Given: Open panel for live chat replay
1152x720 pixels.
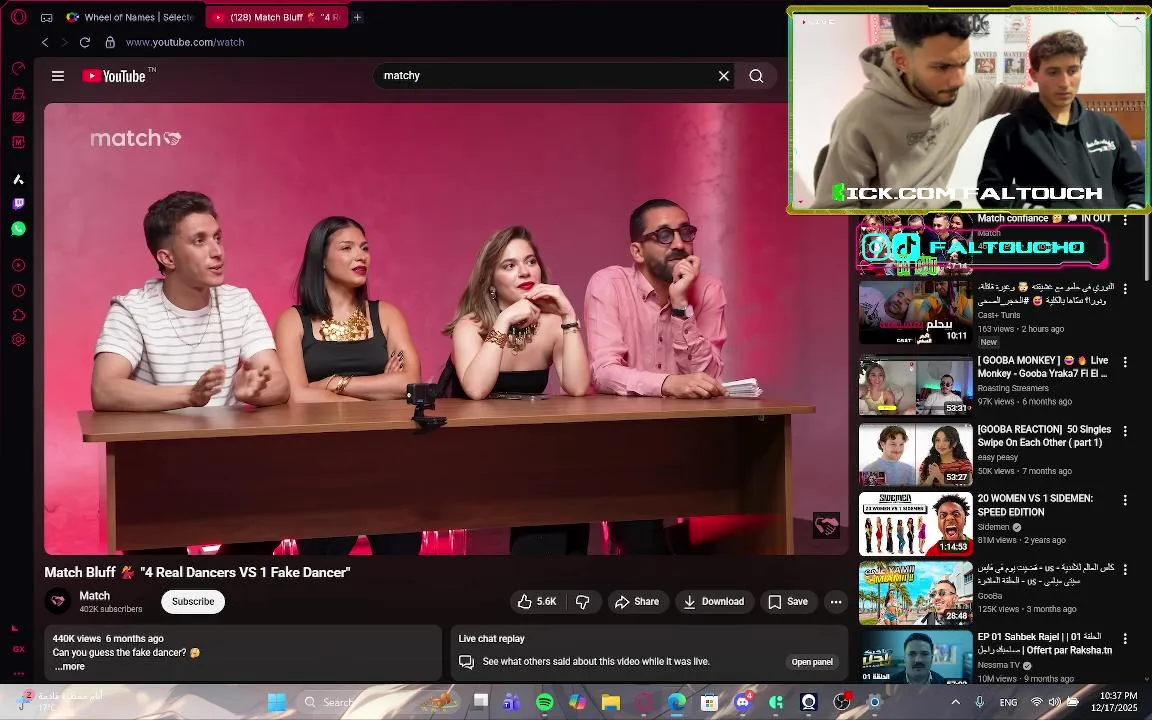Looking at the screenshot, I should click(812, 662).
